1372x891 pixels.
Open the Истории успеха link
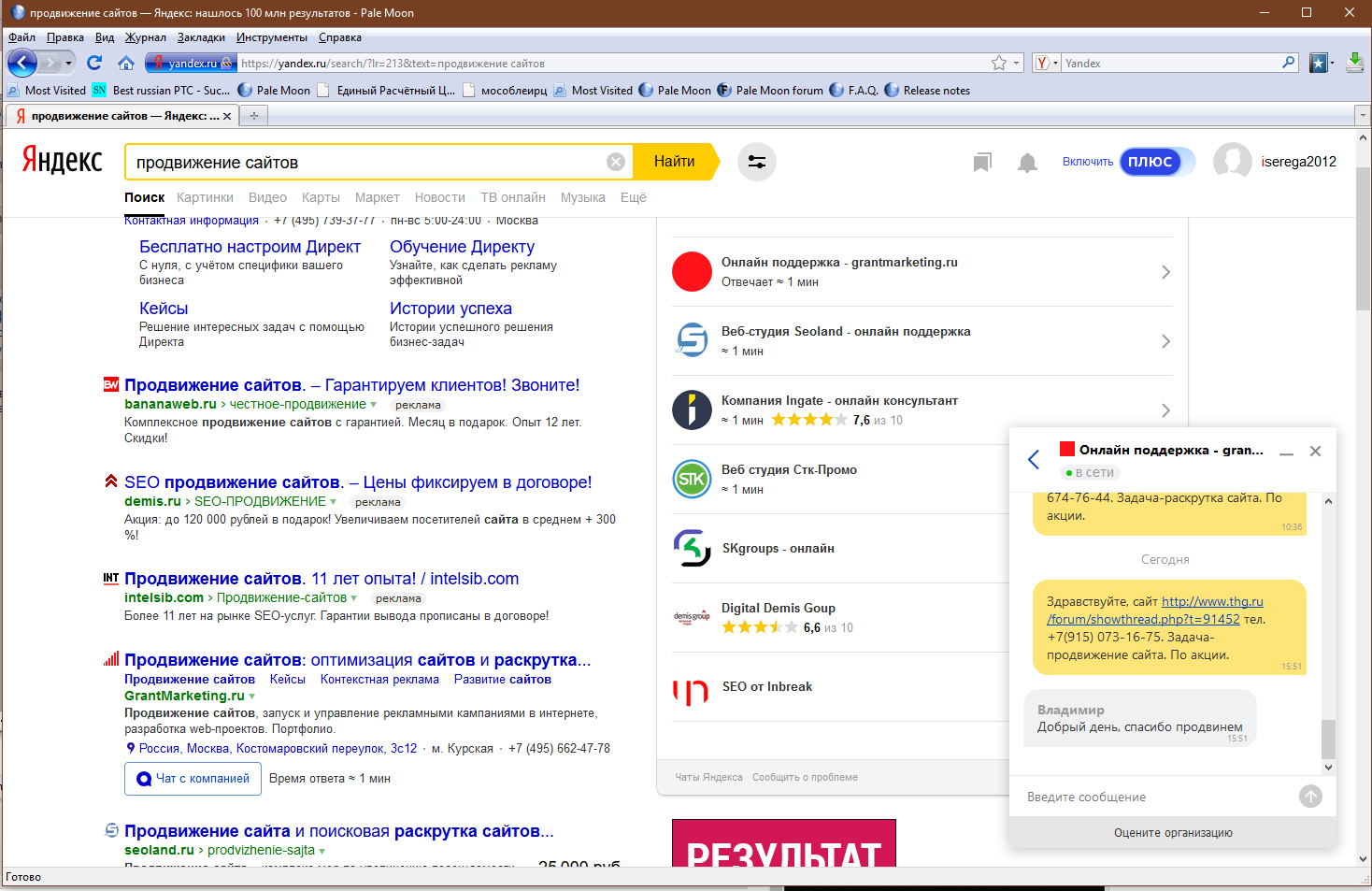(450, 309)
